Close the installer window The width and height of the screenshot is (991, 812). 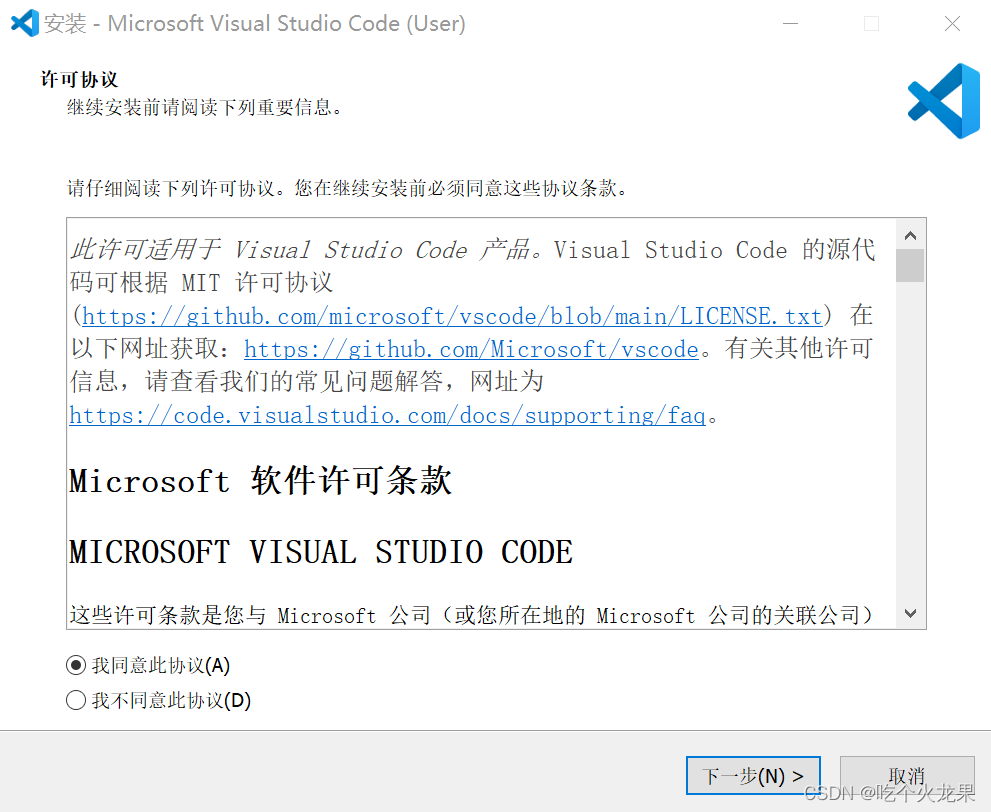(952, 23)
